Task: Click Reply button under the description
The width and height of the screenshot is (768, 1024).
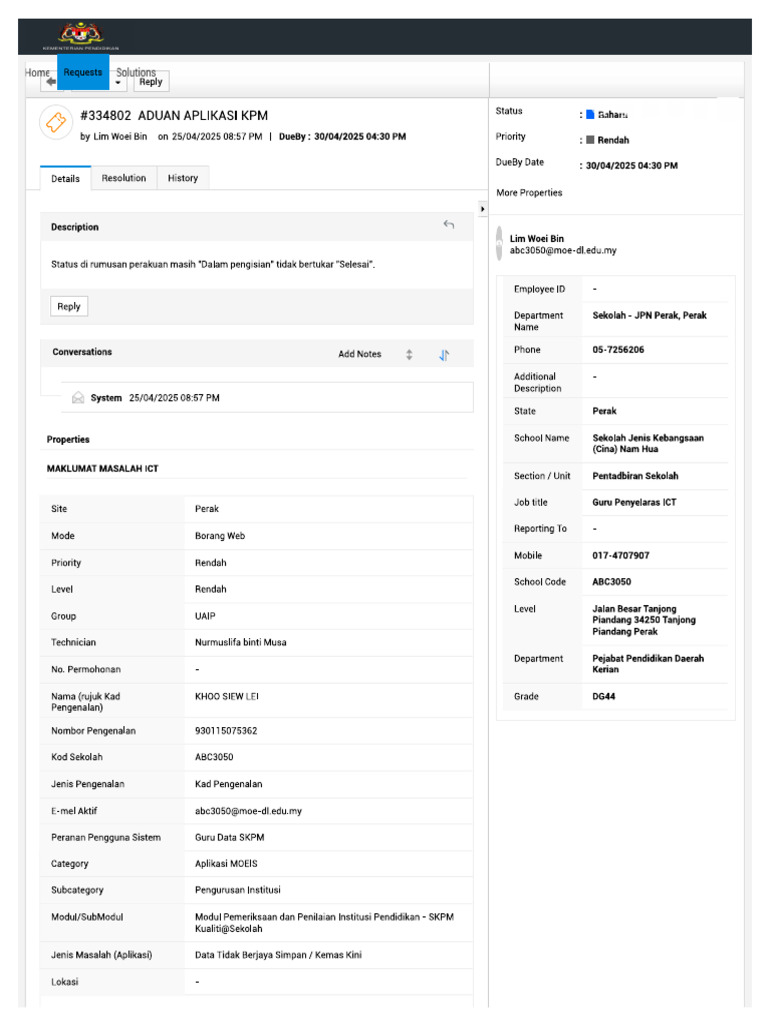Action: 69,306
